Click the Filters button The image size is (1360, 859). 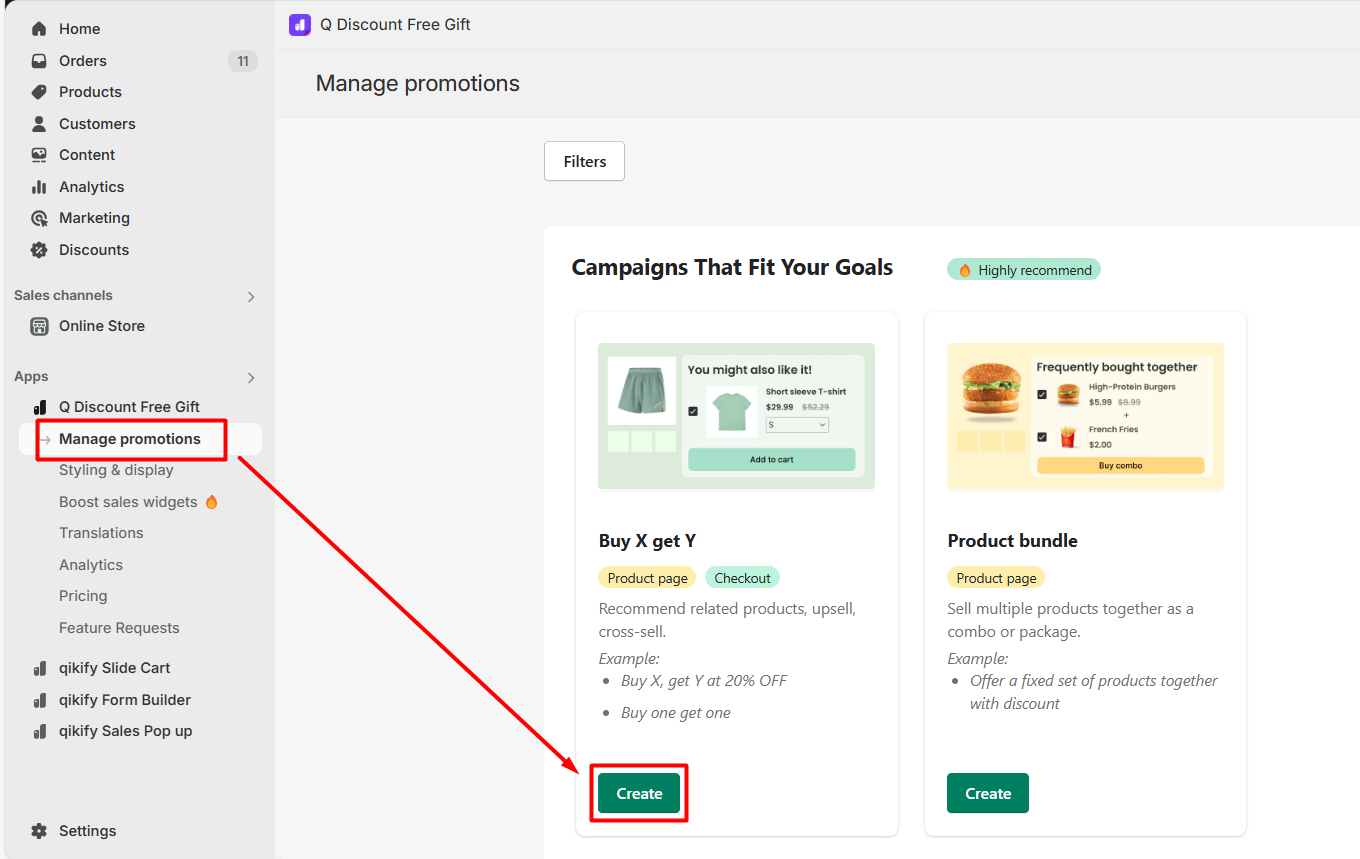click(x=584, y=161)
